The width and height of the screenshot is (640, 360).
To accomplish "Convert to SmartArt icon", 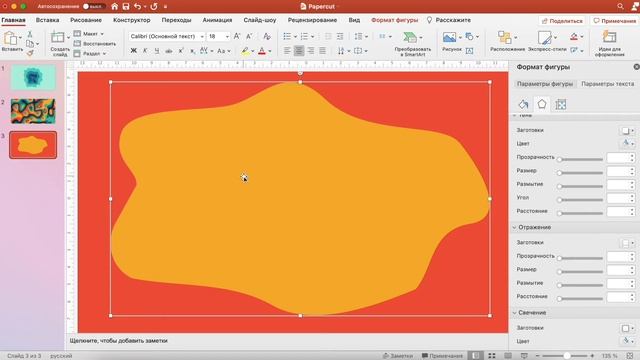I will pos(409,38).
